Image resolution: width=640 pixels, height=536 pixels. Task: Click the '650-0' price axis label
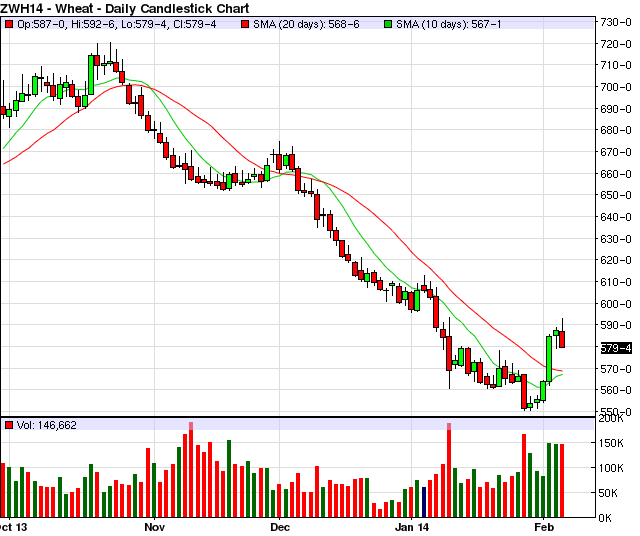(x=616, y=195)
